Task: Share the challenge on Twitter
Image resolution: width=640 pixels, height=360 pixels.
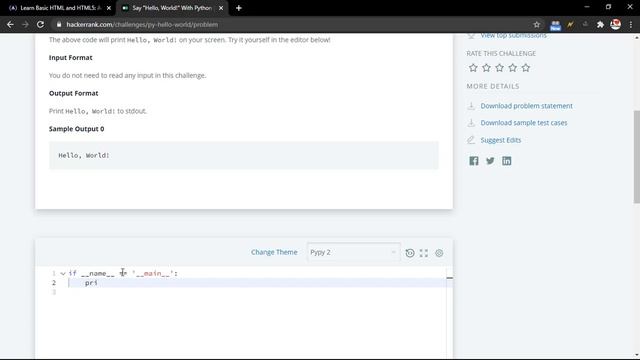Action: (490, 161)
